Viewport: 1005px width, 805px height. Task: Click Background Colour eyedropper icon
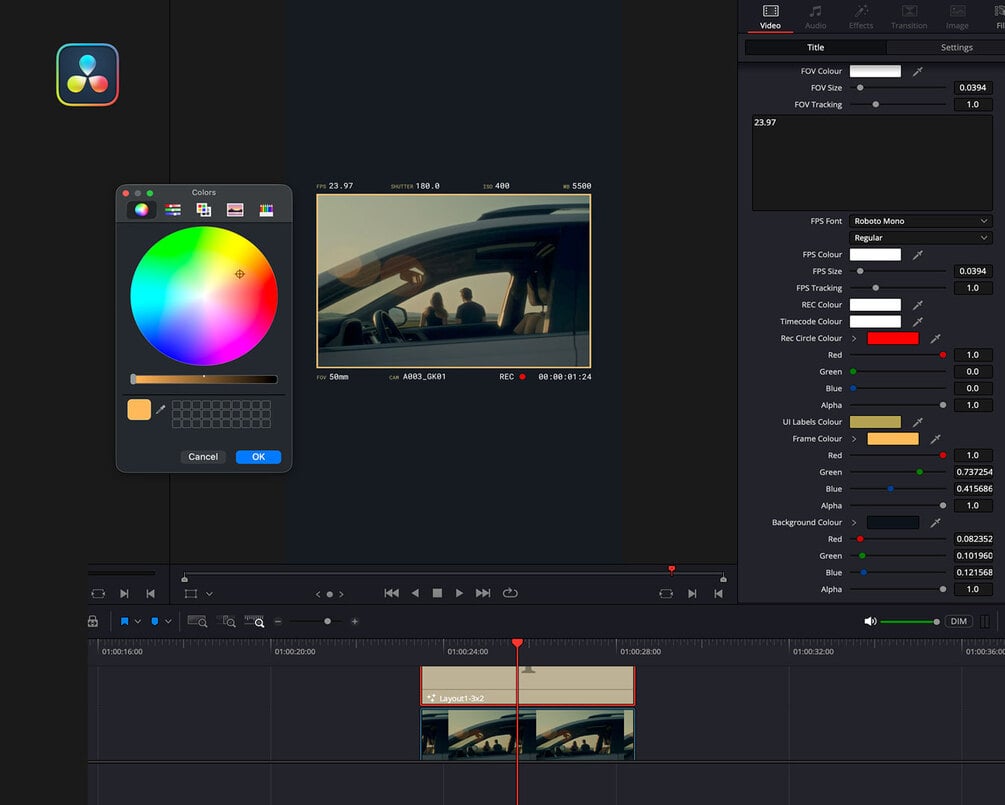click(935, 522)
